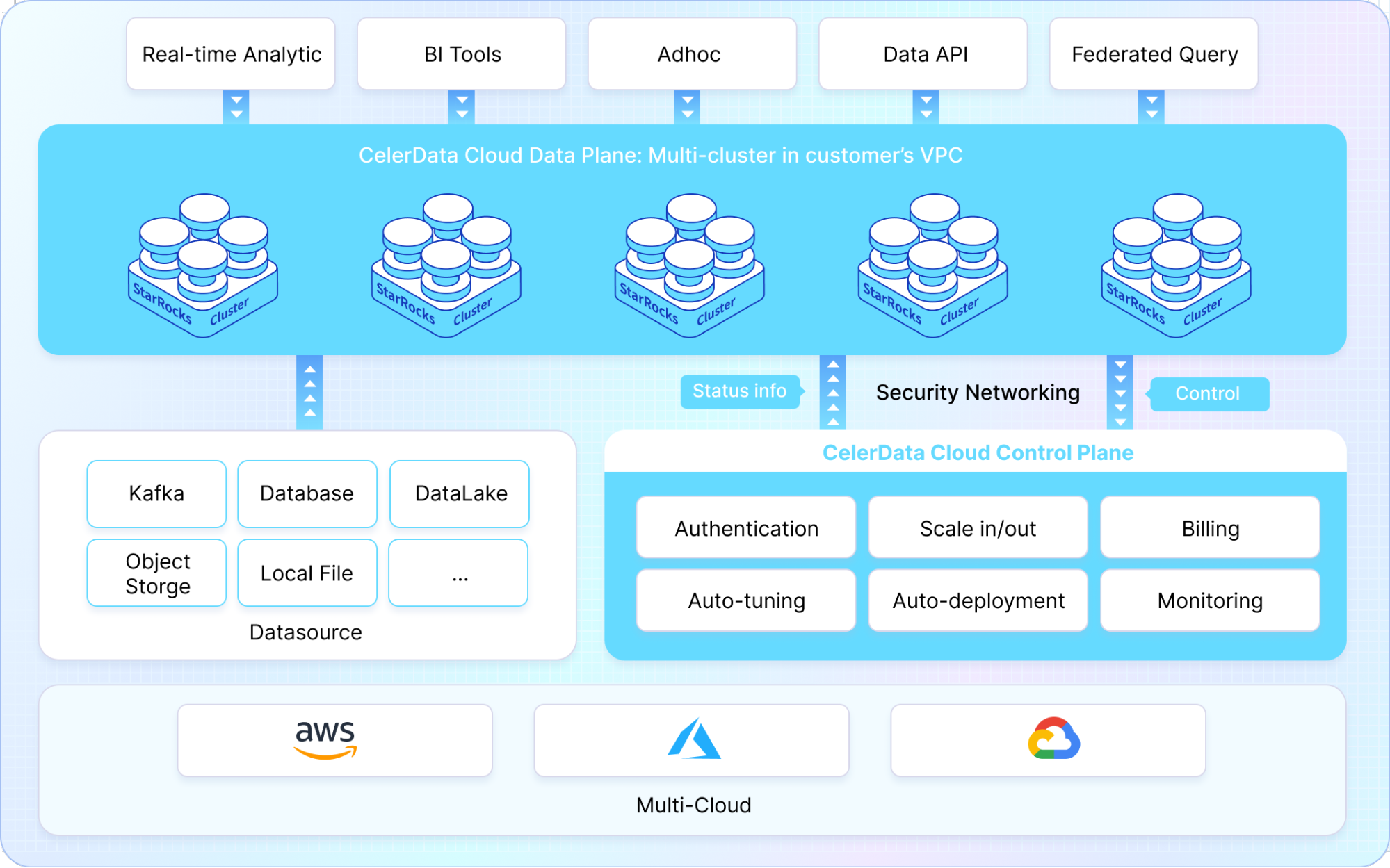Click the AWS logo

click(x=325, y=739)
